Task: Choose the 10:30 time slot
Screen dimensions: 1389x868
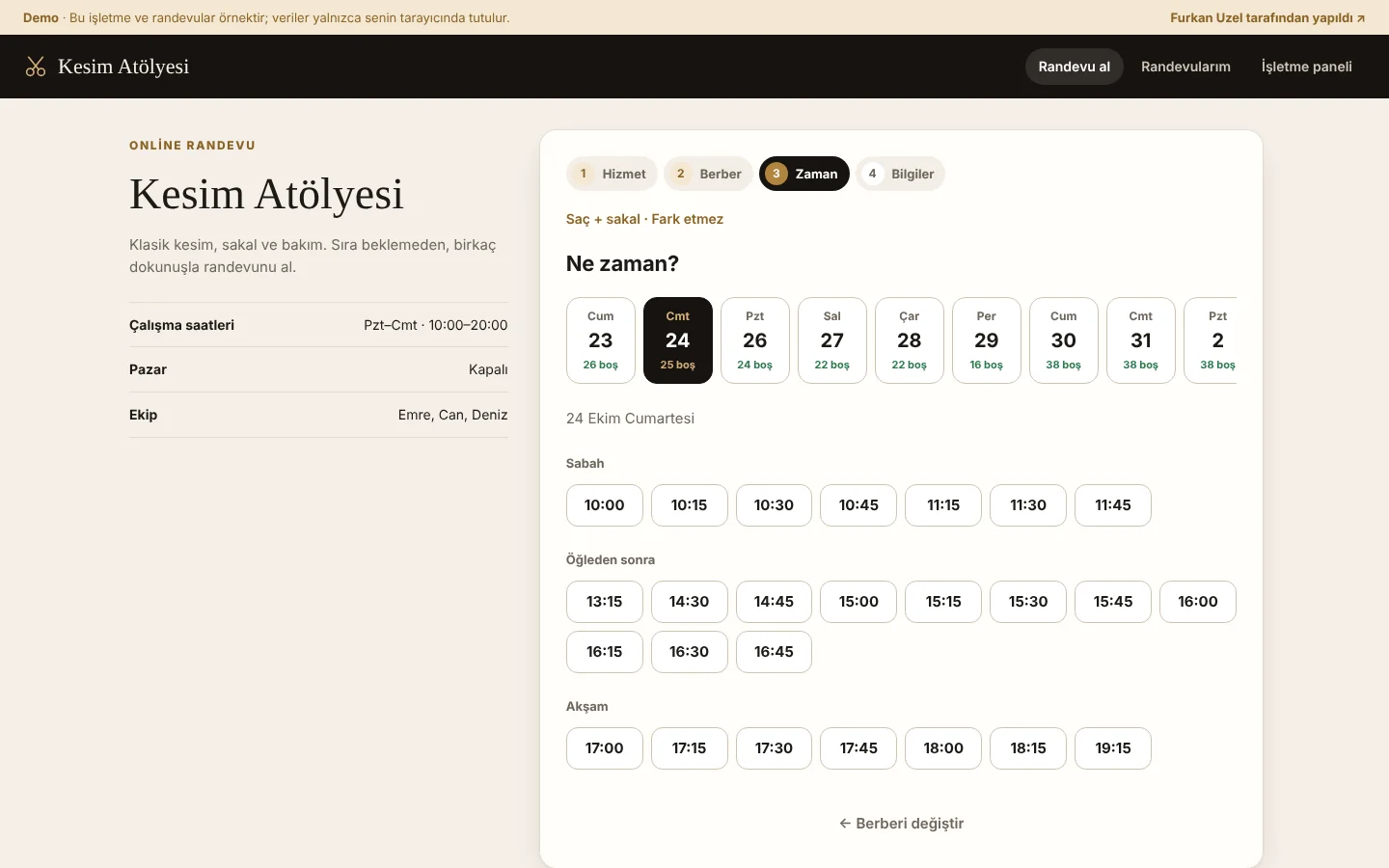Action: coord(774,505)
